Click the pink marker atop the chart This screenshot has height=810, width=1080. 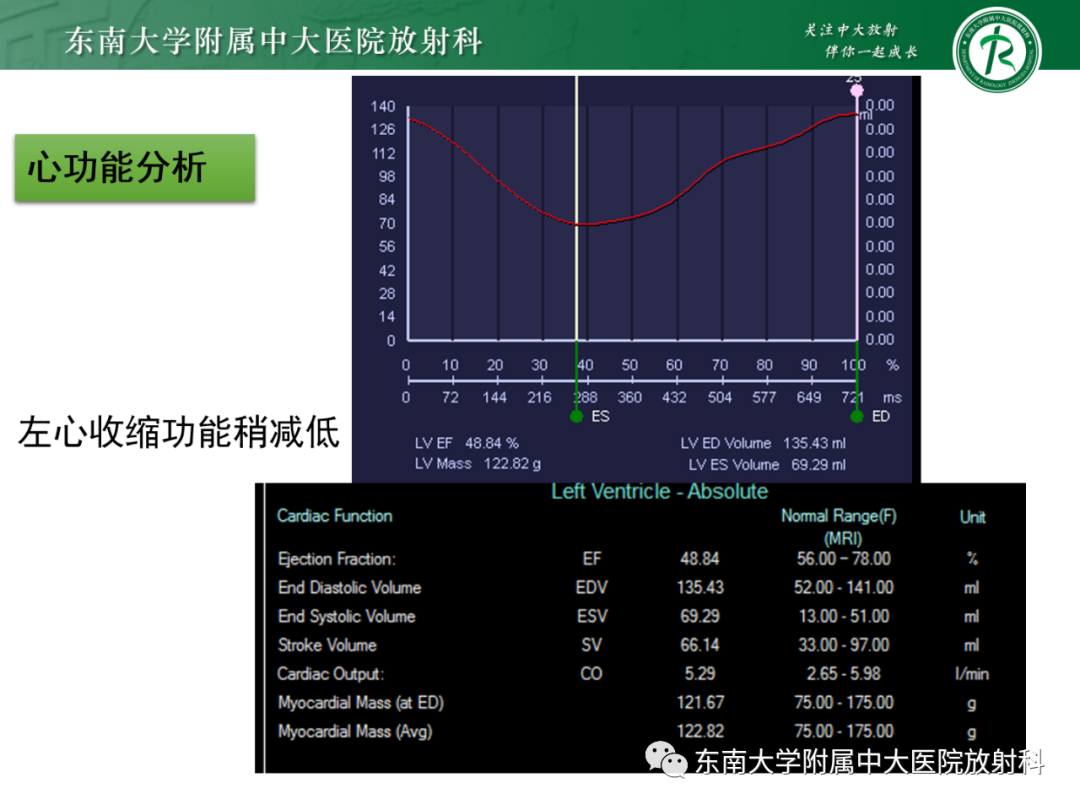pos(856,90)
